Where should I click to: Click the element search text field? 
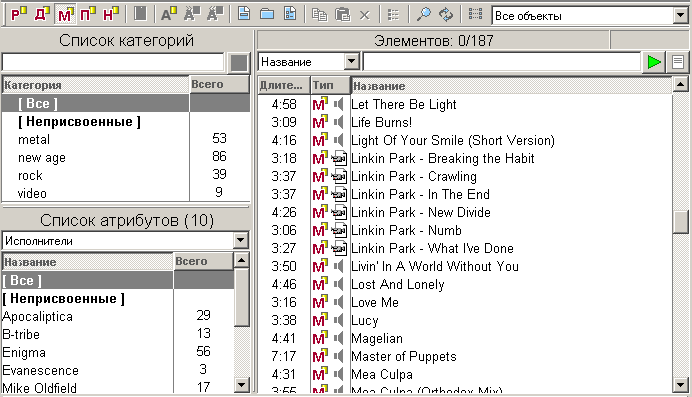501,62
